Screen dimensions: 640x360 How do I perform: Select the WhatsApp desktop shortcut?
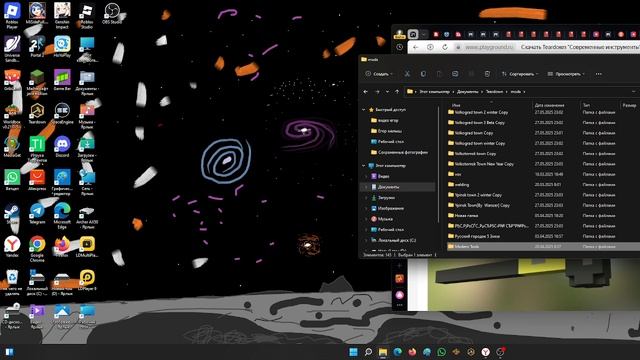point(12,180)
